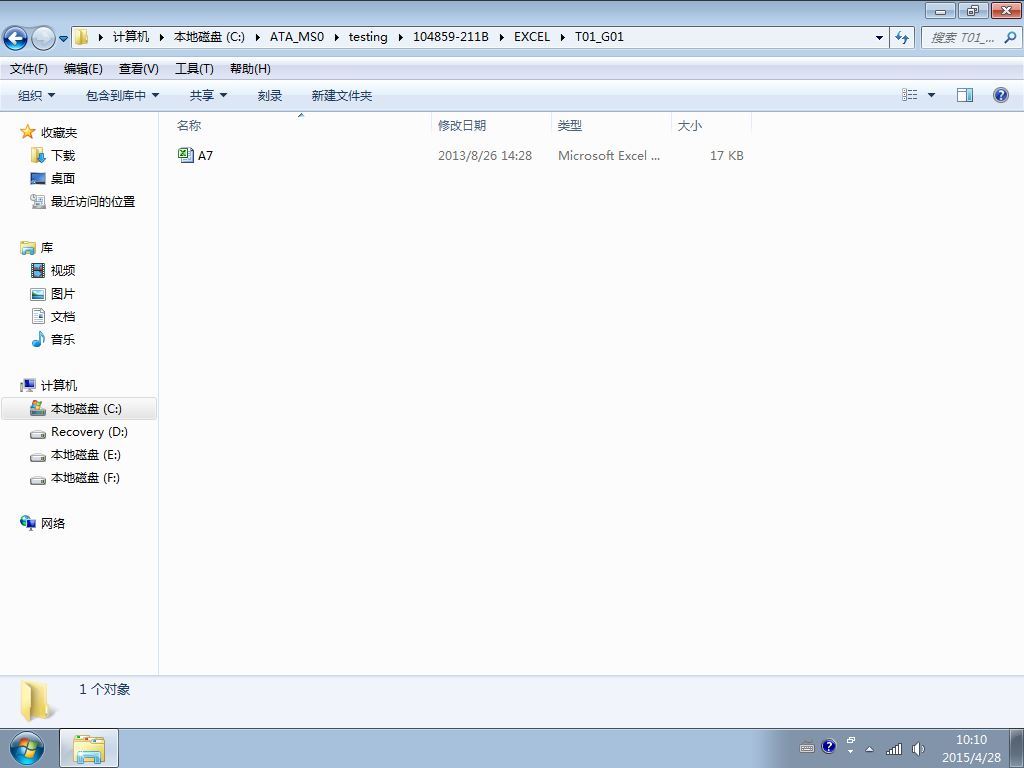Viewport: 1024px width, 768px height.
Task: Click the change view icon
Action: [x=910, y=95]
